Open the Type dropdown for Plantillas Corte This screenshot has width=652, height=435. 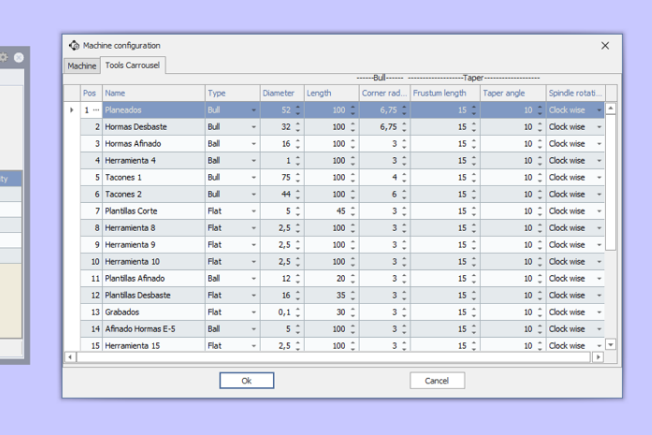(254, 211)
